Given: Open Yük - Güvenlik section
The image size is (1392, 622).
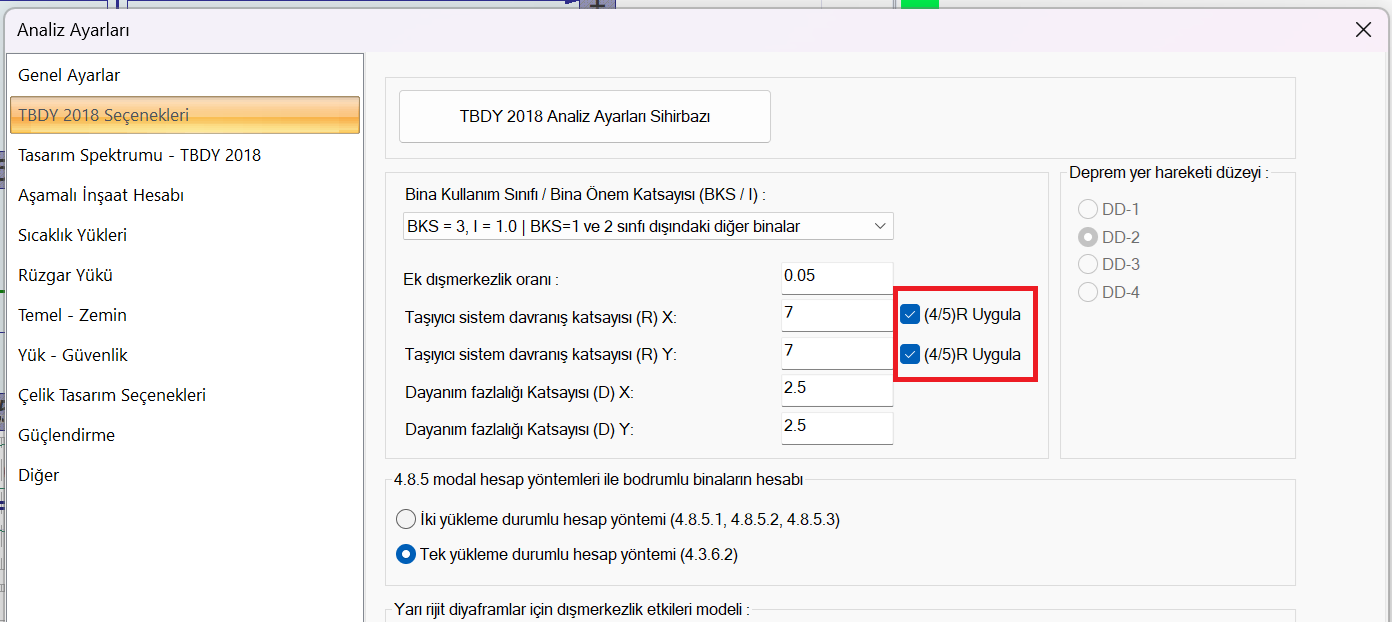Looking at the screenshot, I should pyautogui.click(x=73, y=355).
